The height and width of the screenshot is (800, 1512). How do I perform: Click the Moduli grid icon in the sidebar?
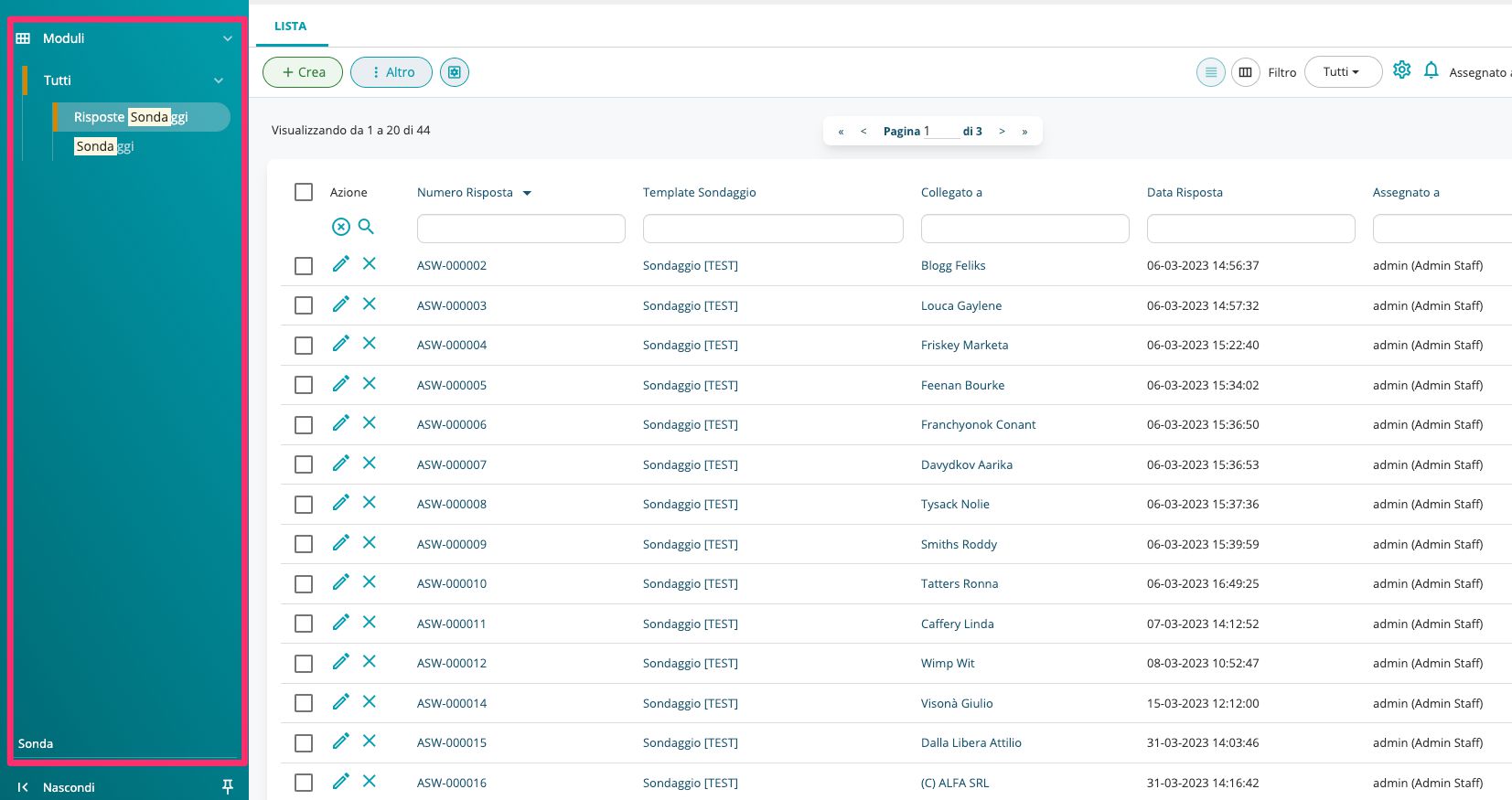(x=24, y=38)
